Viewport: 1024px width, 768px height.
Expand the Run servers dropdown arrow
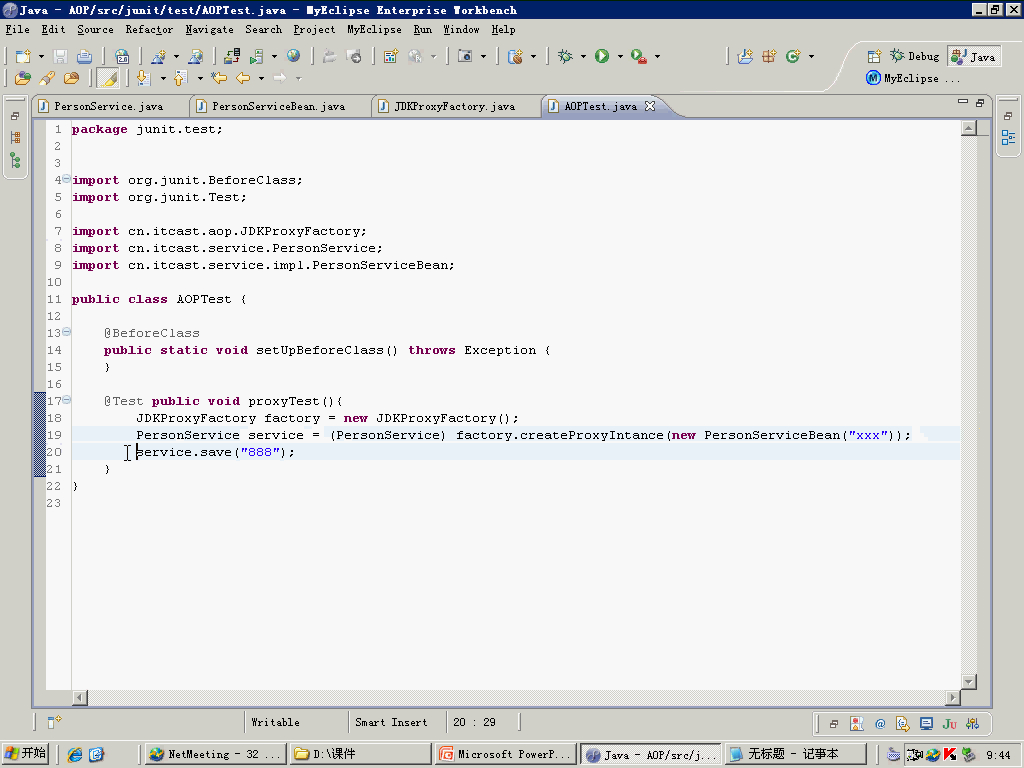pyautogui.click(x=274, y=57)
